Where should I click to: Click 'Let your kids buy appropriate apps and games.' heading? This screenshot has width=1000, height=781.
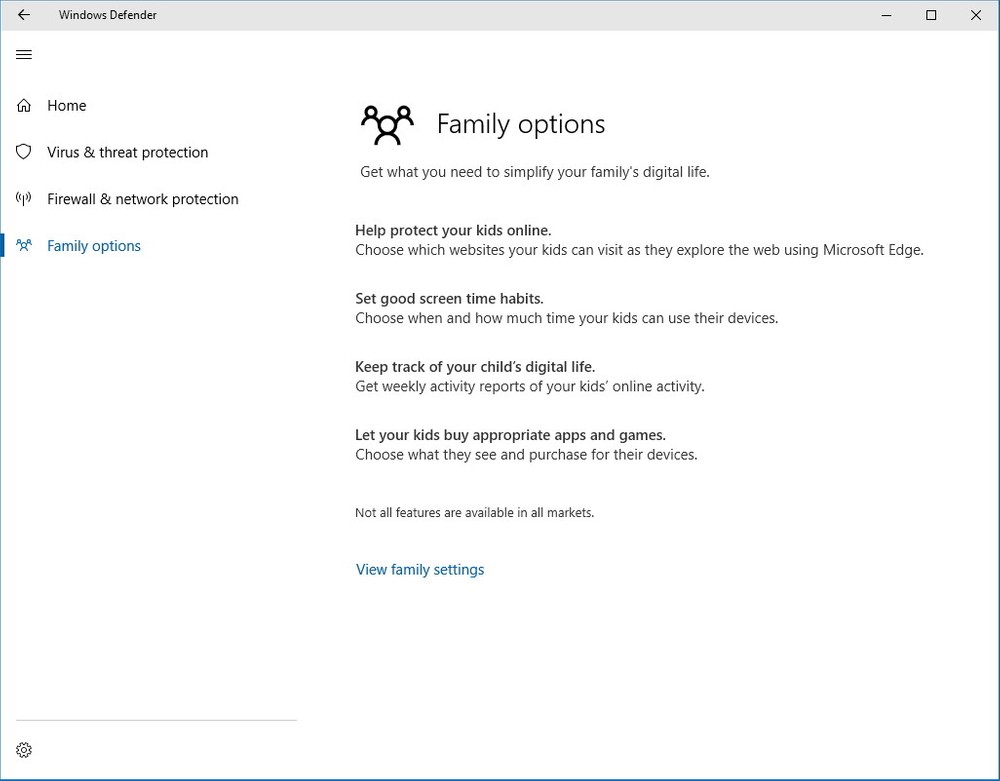point(510,435)
